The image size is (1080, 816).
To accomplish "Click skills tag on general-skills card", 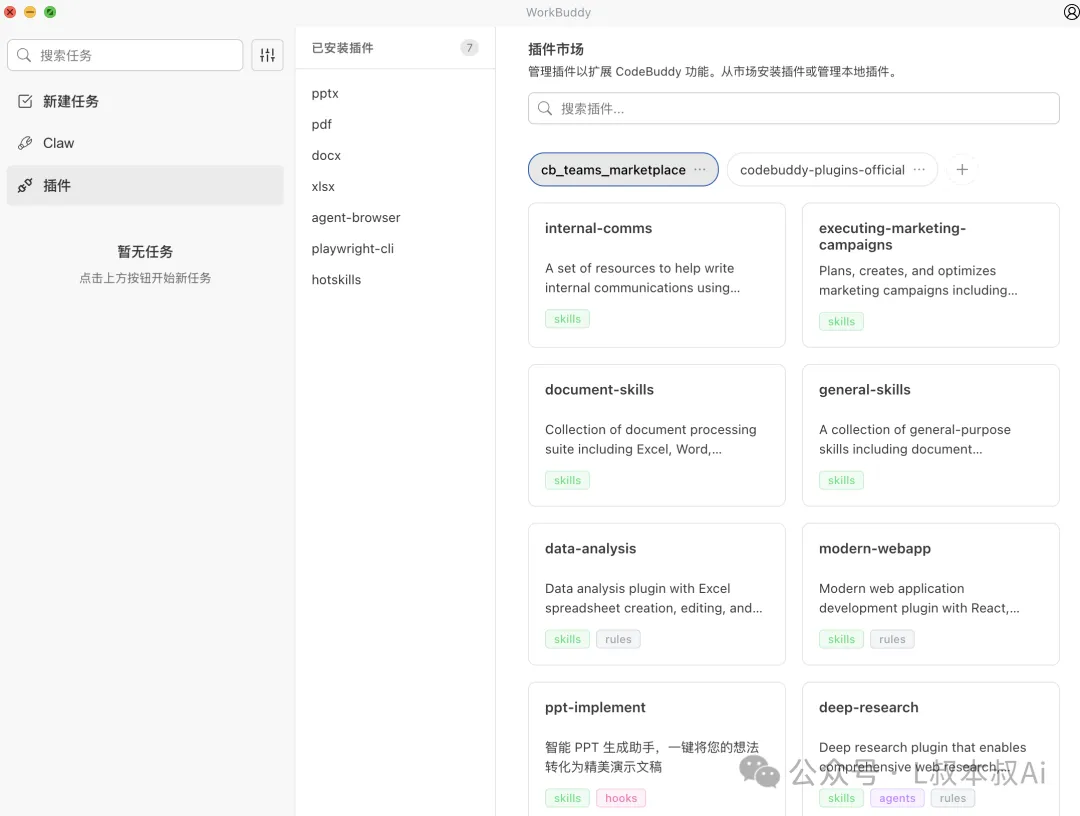I will point(841,480).
